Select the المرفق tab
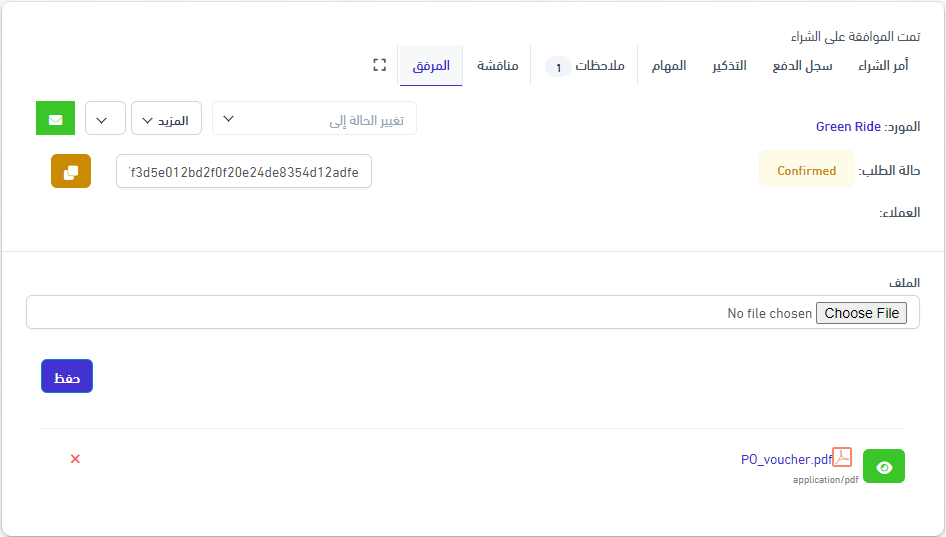946x537 pixels. (x=431, y=66)
